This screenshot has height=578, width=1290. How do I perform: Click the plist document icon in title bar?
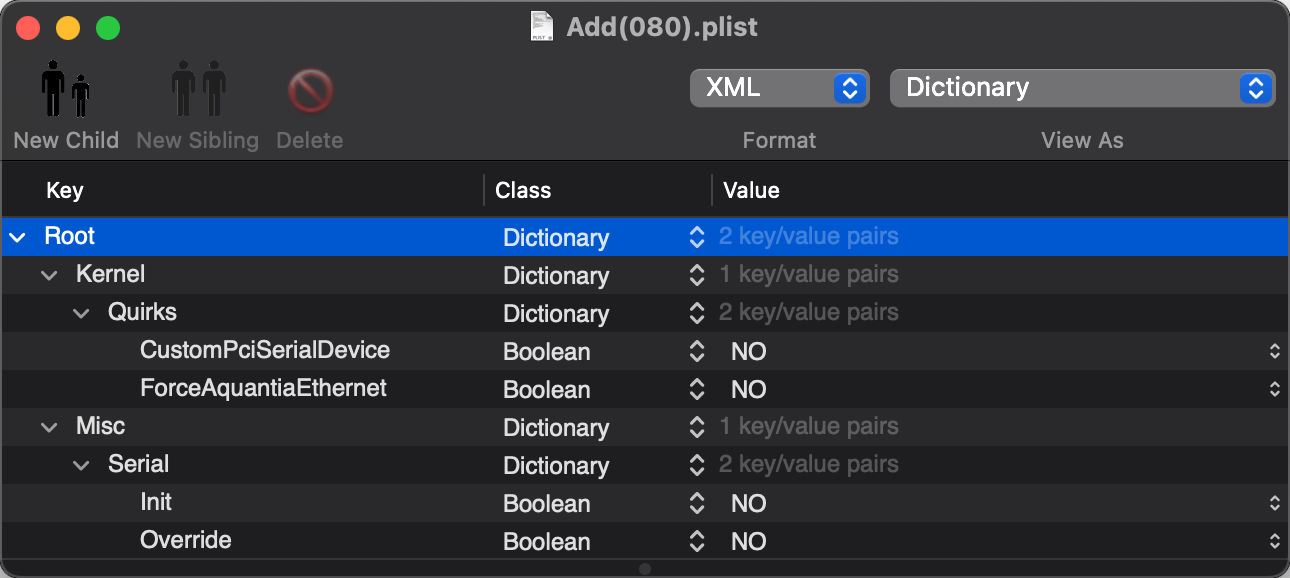(x=542, y=26)
